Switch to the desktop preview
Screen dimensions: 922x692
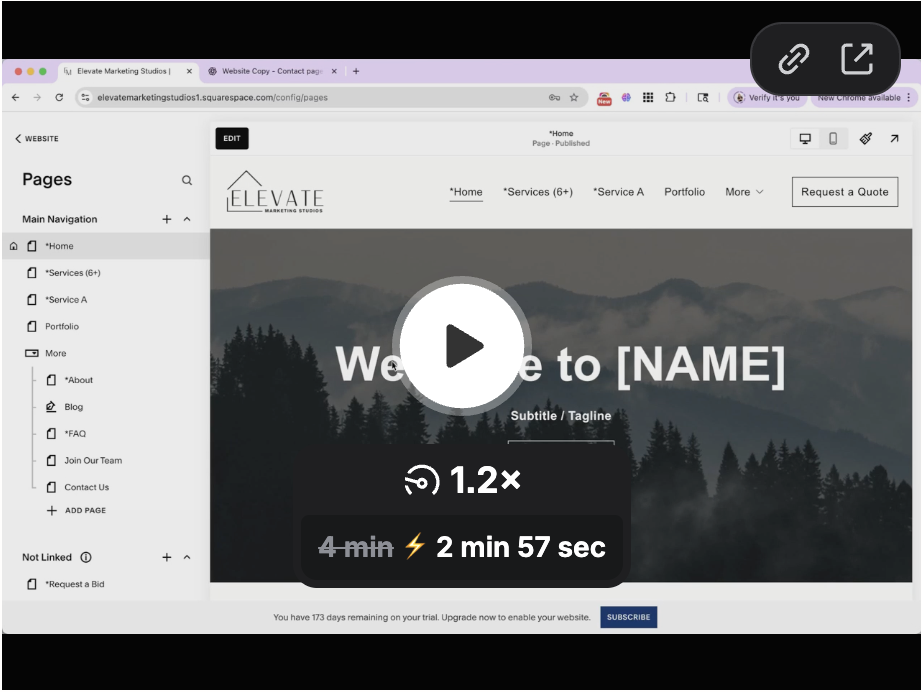[x=805, y=139]
